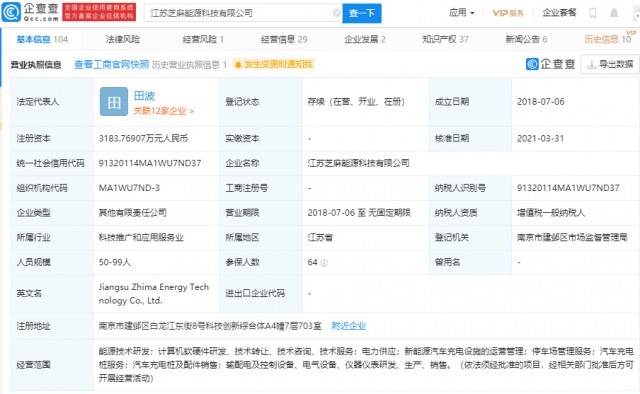Screen dimensions: 640x394
Task: Select 其他有限责任公司 company type
Action: 133,213
